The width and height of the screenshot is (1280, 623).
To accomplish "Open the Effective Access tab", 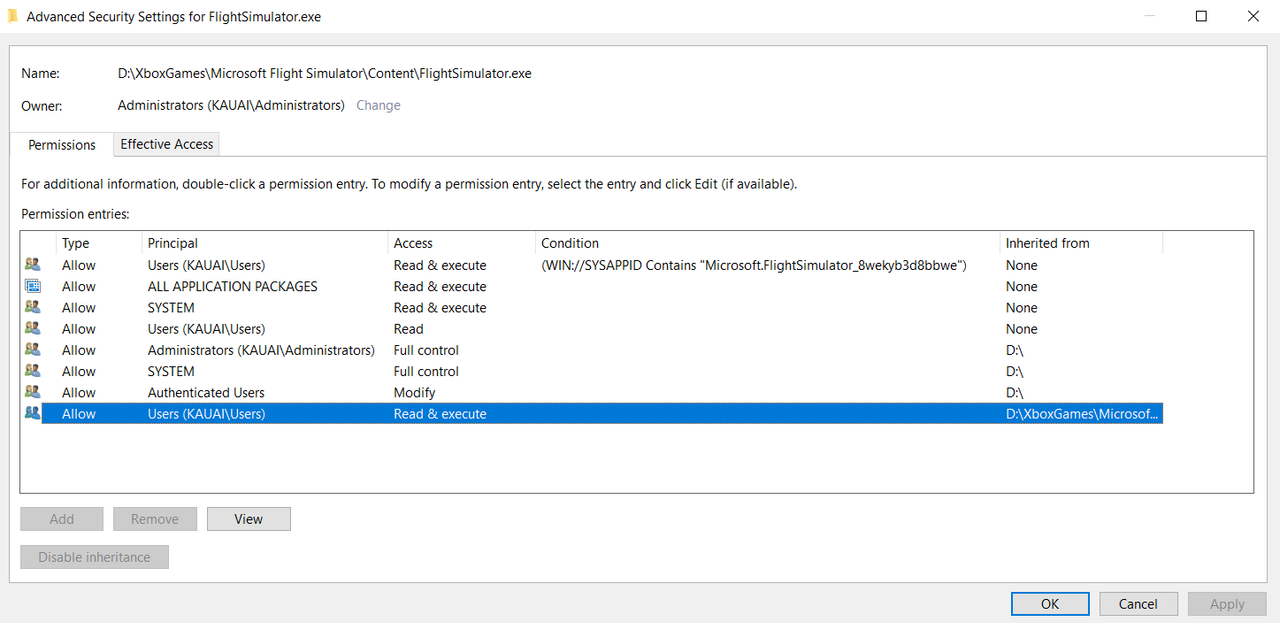I will pos(167,144).
